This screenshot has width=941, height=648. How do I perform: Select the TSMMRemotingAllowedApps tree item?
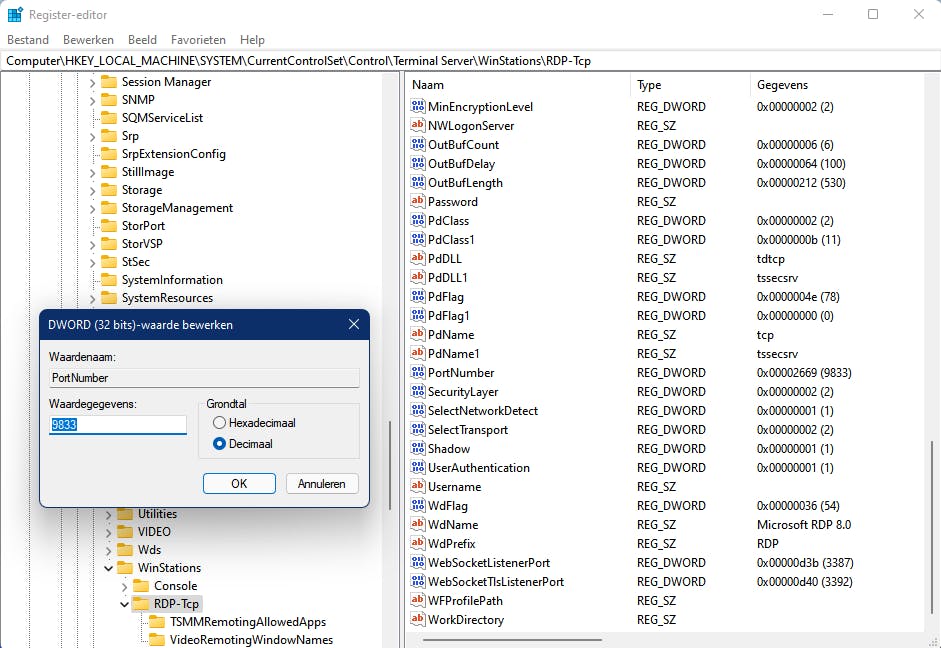(248, 622)
